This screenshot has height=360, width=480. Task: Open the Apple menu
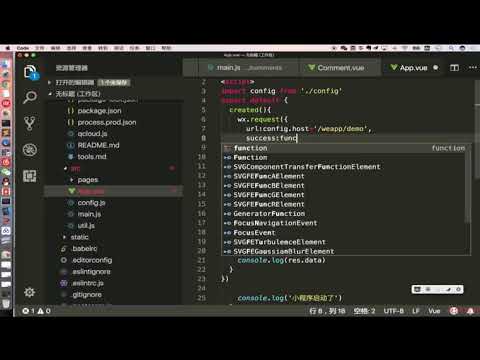(8, 48)
